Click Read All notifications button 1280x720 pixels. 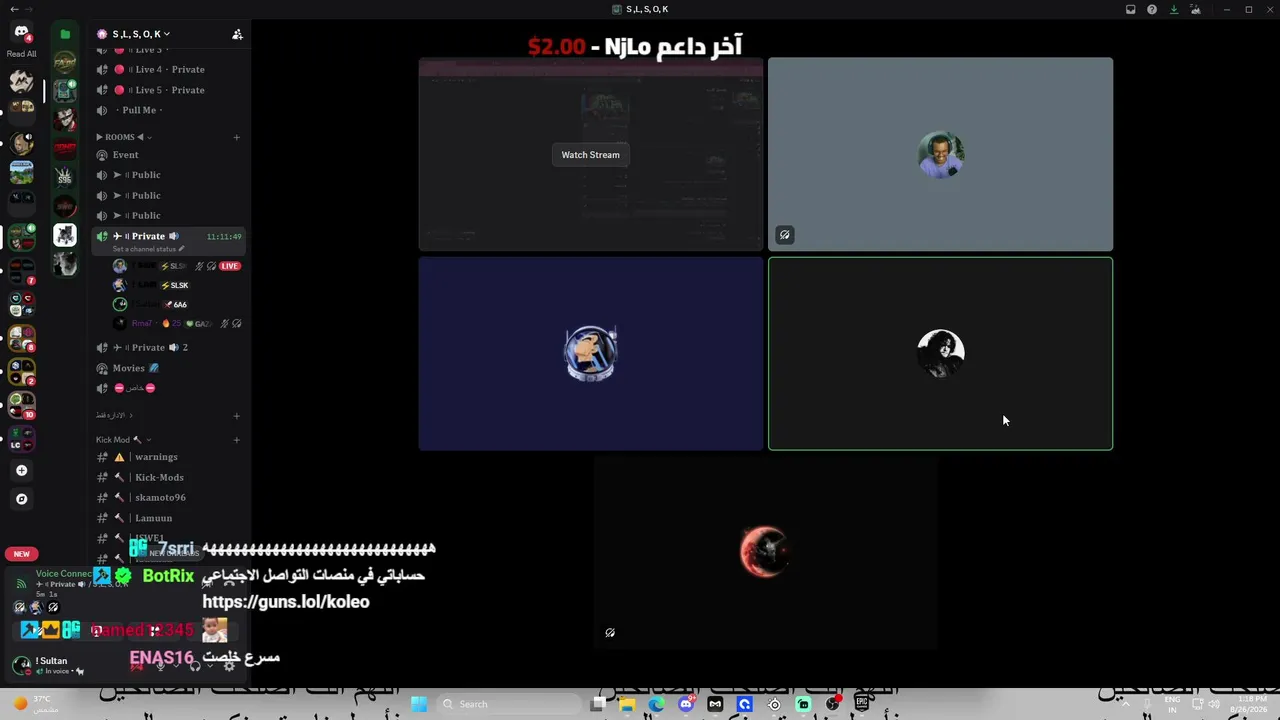tap(21, 54)
